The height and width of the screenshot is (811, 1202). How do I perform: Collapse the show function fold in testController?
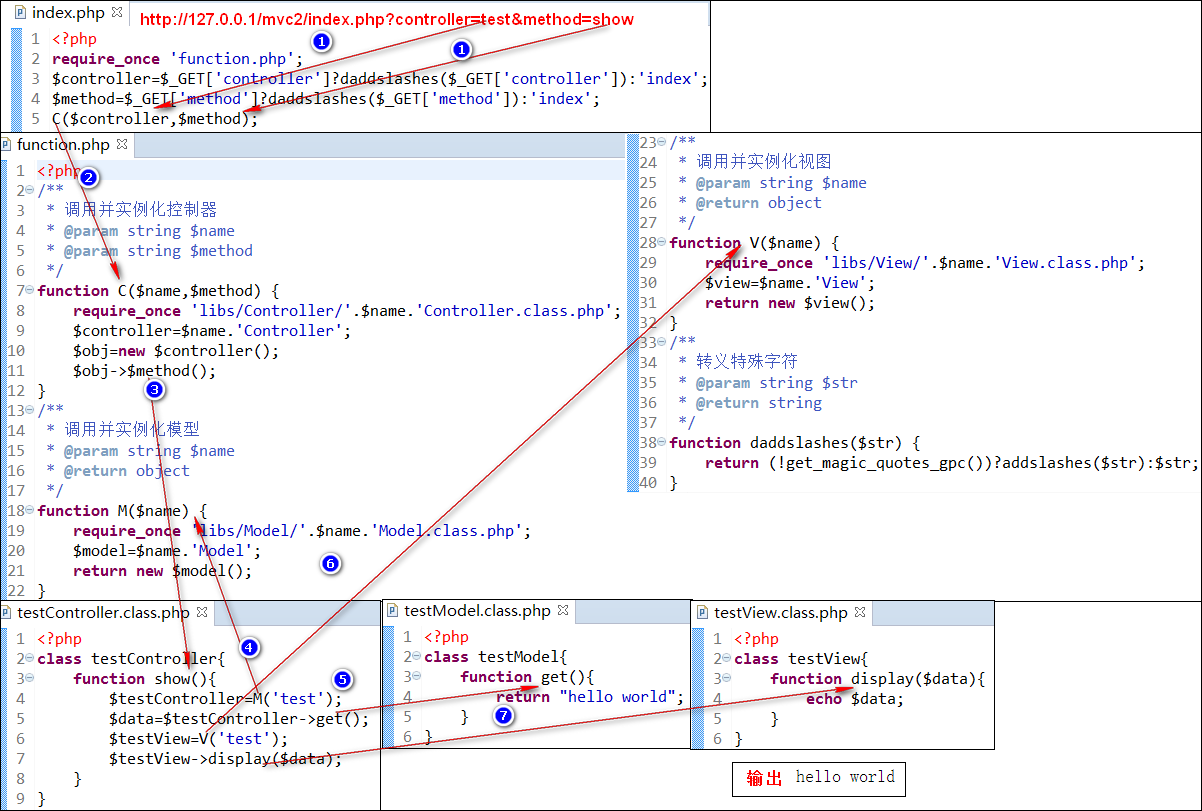30,679
